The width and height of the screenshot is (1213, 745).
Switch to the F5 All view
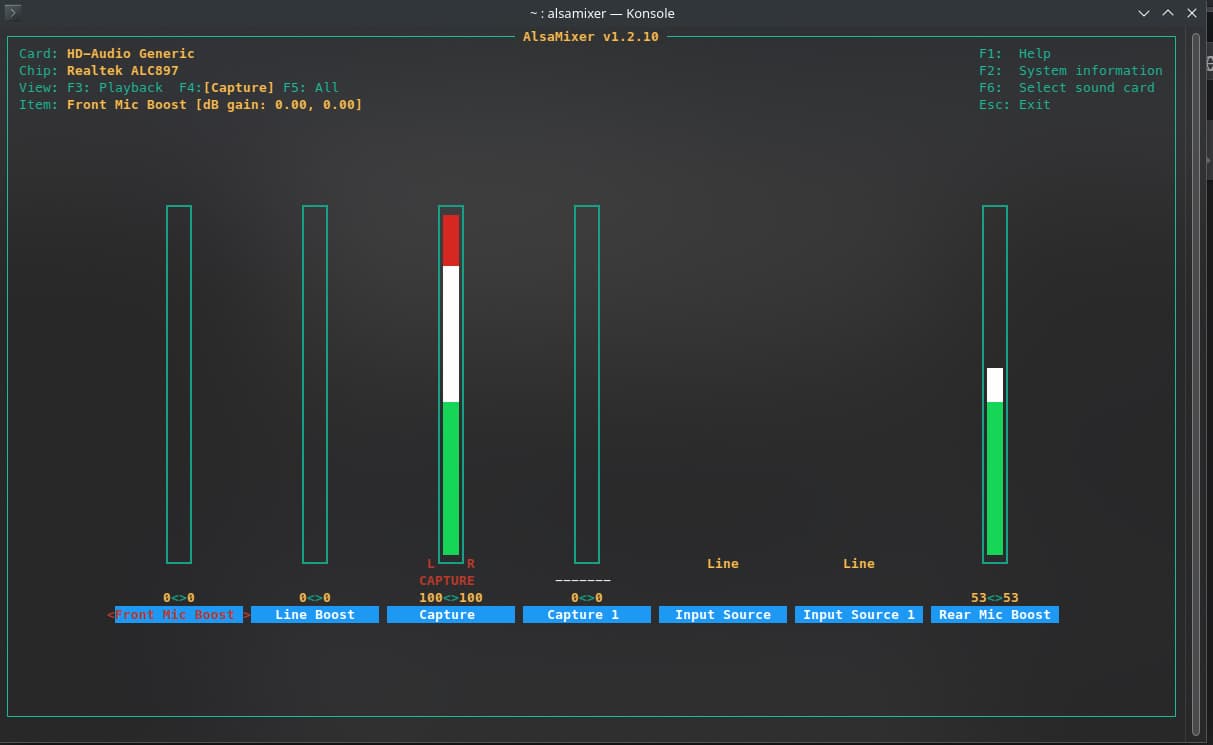(314, 88)
